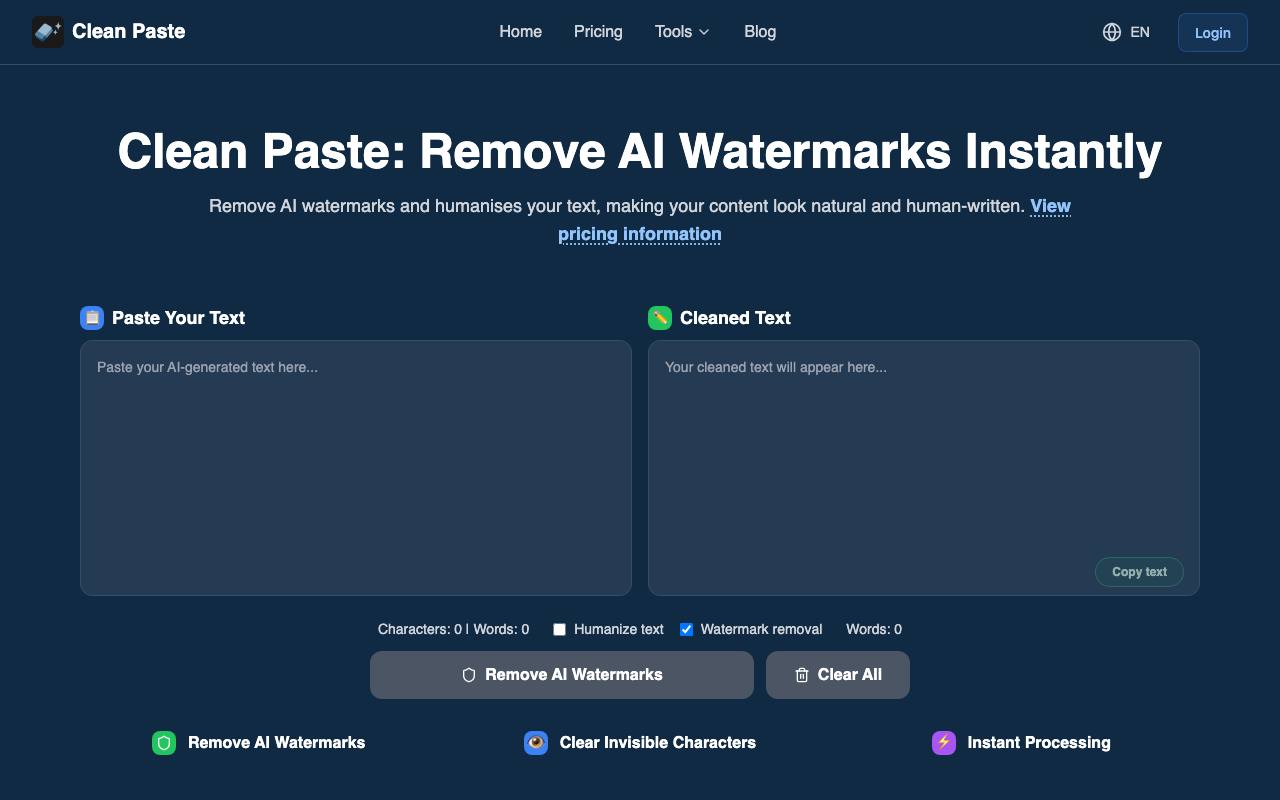
Task: Click the Clean Paste brand name
Action: [129, 32]
